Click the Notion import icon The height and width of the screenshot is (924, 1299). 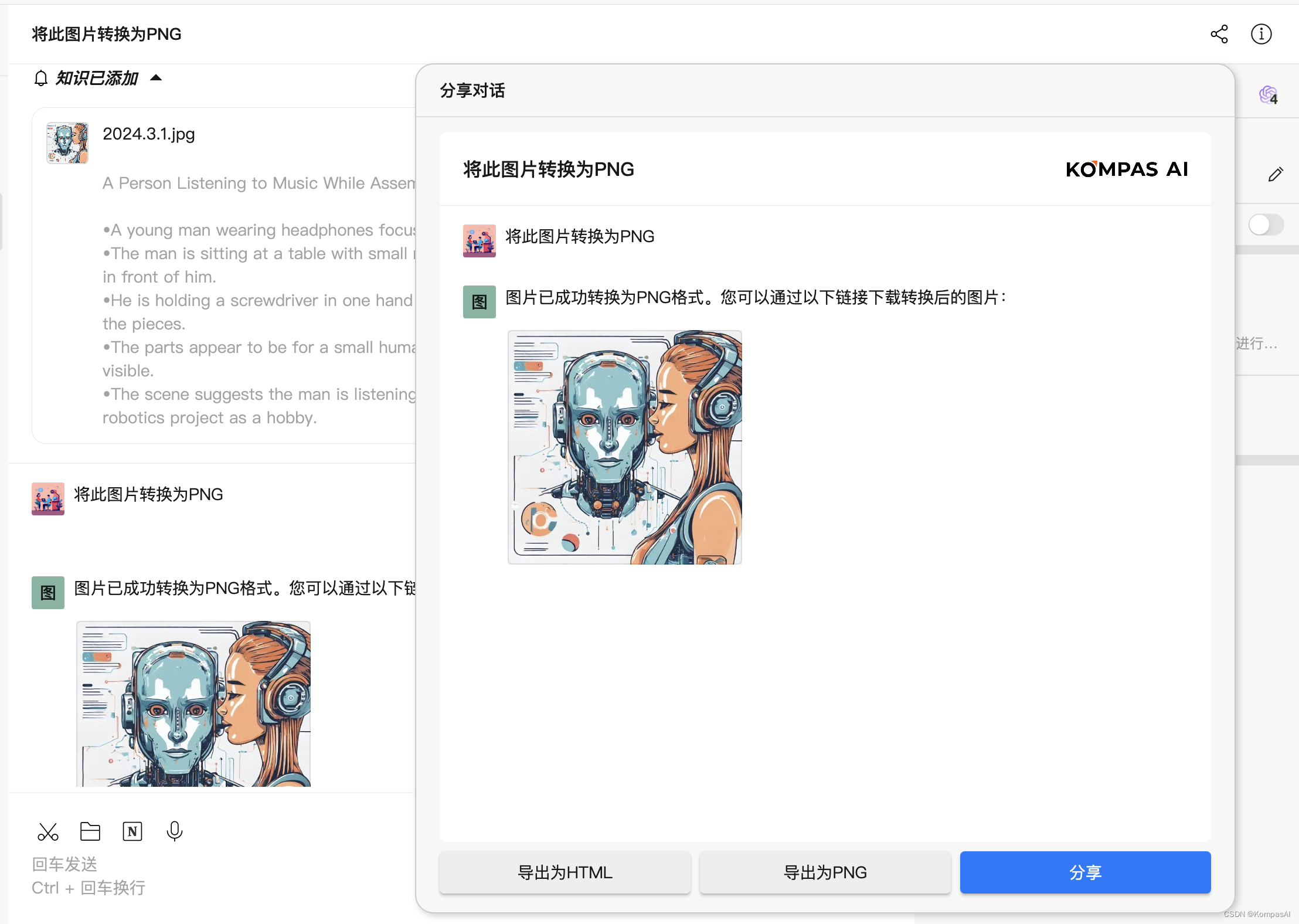pyautogui.click(x=132, y=831)
